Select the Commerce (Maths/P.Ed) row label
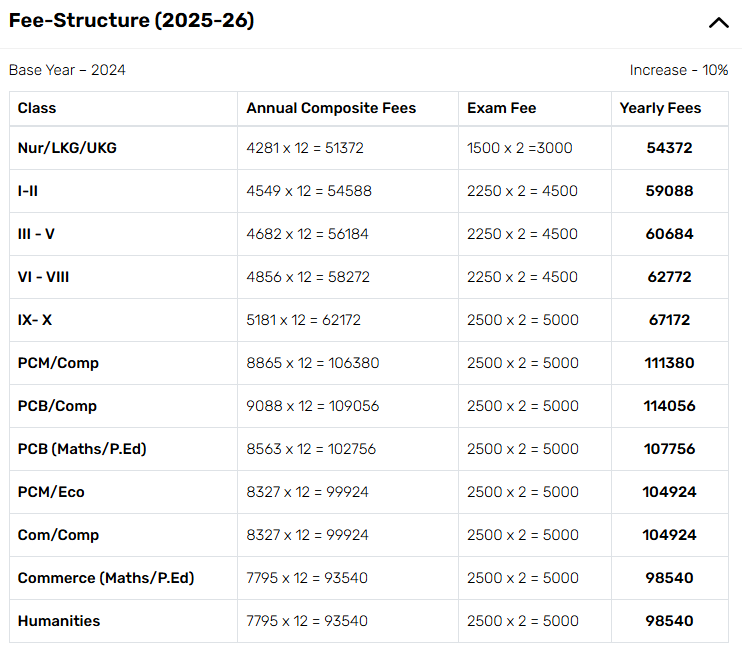Image resolution: width=742 pixels, height=657 pixels. point(106,578)
